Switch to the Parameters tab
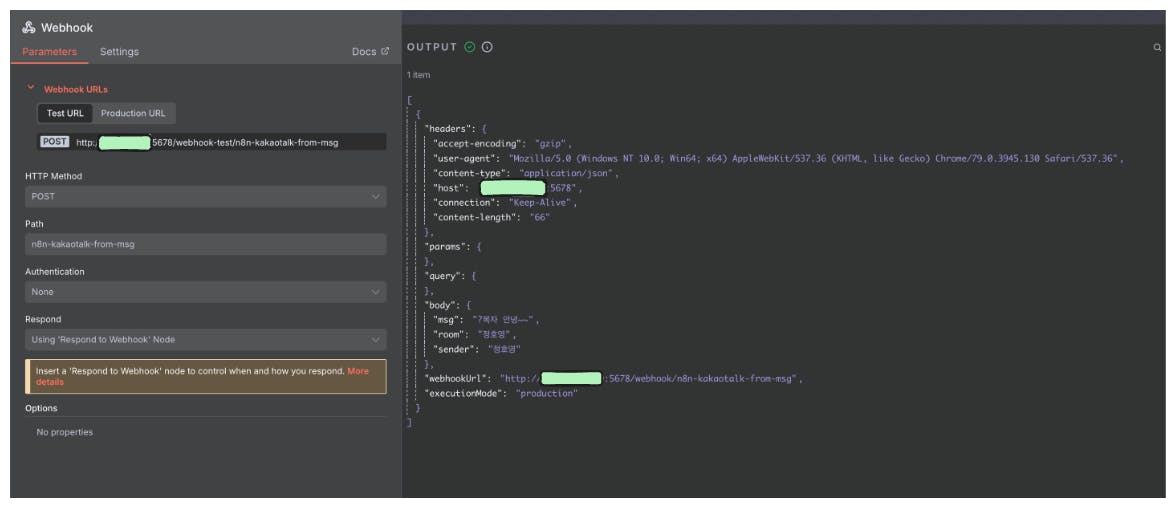 (49, 52)
